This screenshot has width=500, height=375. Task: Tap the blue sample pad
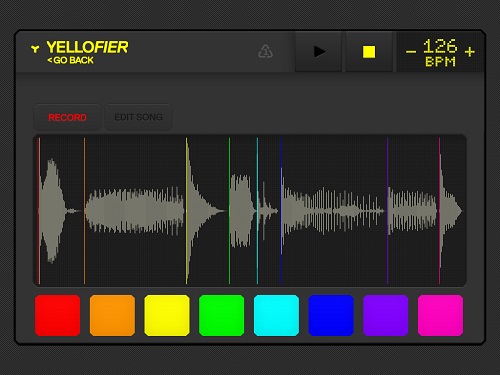tap(331, 315)
